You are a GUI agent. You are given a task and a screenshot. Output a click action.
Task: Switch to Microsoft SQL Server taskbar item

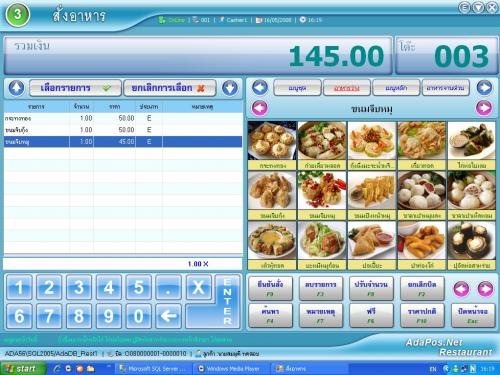coord(154,369)
